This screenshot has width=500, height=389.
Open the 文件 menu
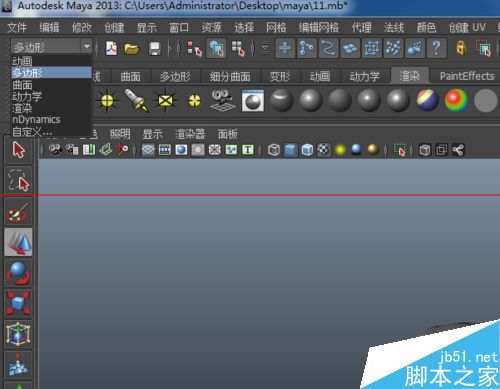[17, 27]
